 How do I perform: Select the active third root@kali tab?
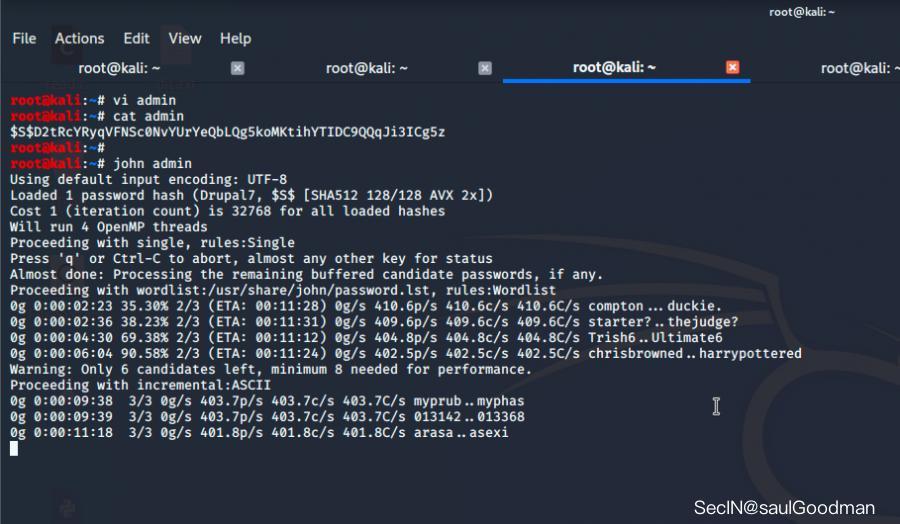614,68
